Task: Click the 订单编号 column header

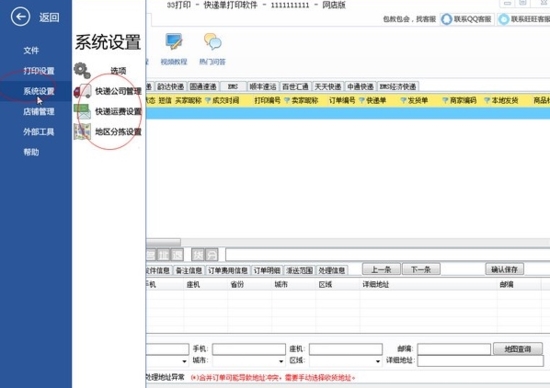Action: (342, 101)
